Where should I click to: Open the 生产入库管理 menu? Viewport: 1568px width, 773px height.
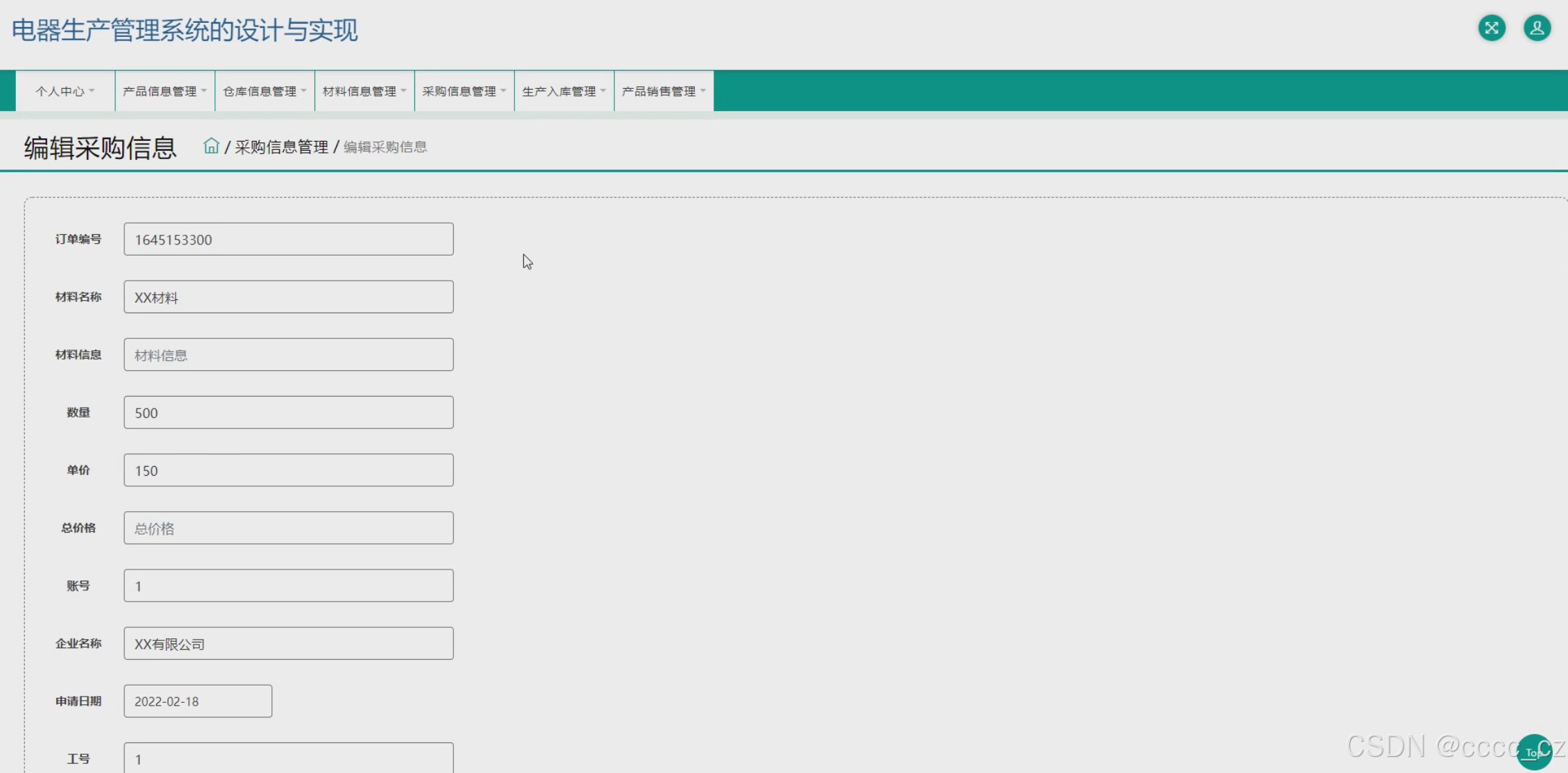tap(564, 91)
